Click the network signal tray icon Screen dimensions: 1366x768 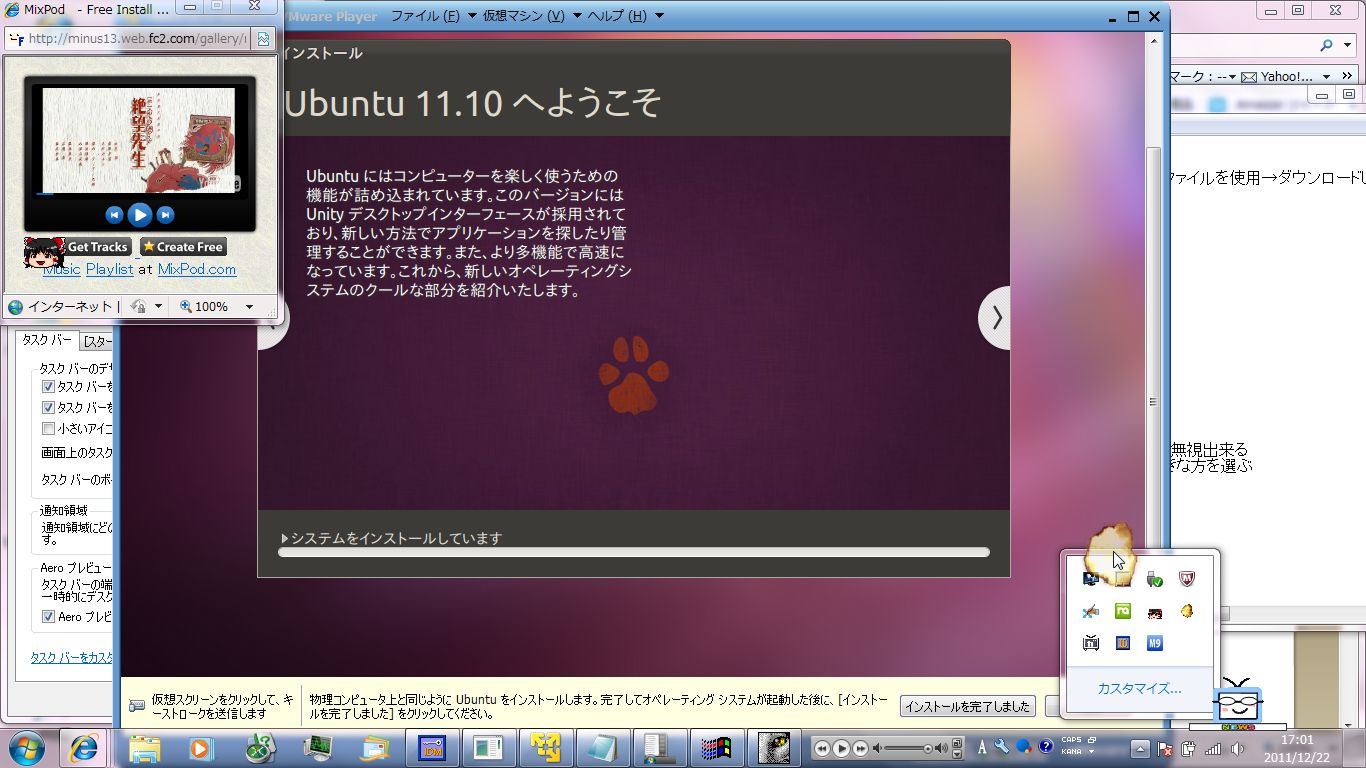coord(1213,748)
